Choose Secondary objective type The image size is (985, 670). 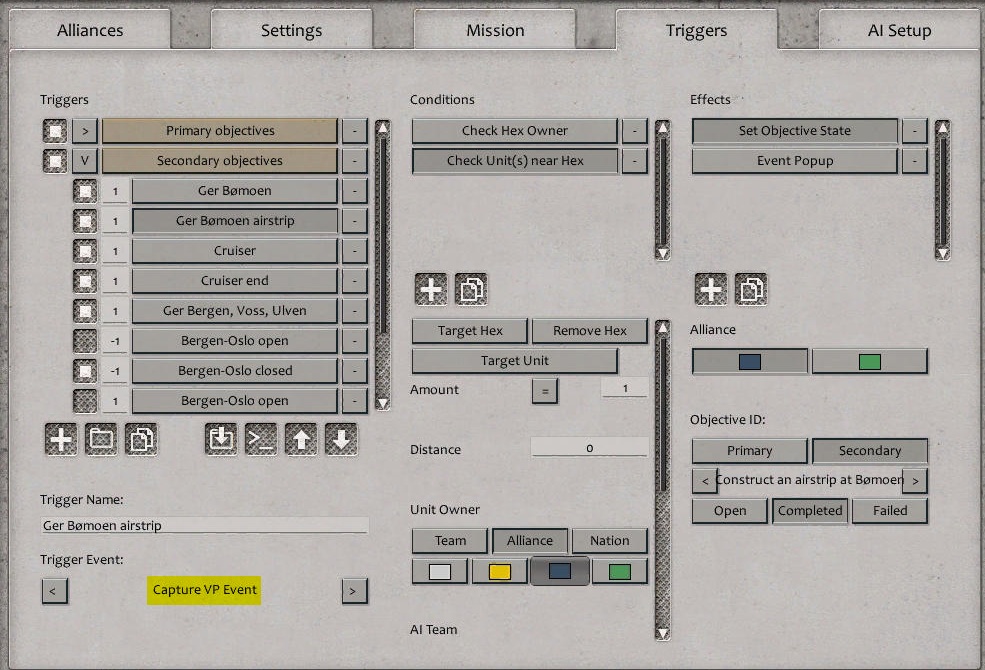(870, 451)
